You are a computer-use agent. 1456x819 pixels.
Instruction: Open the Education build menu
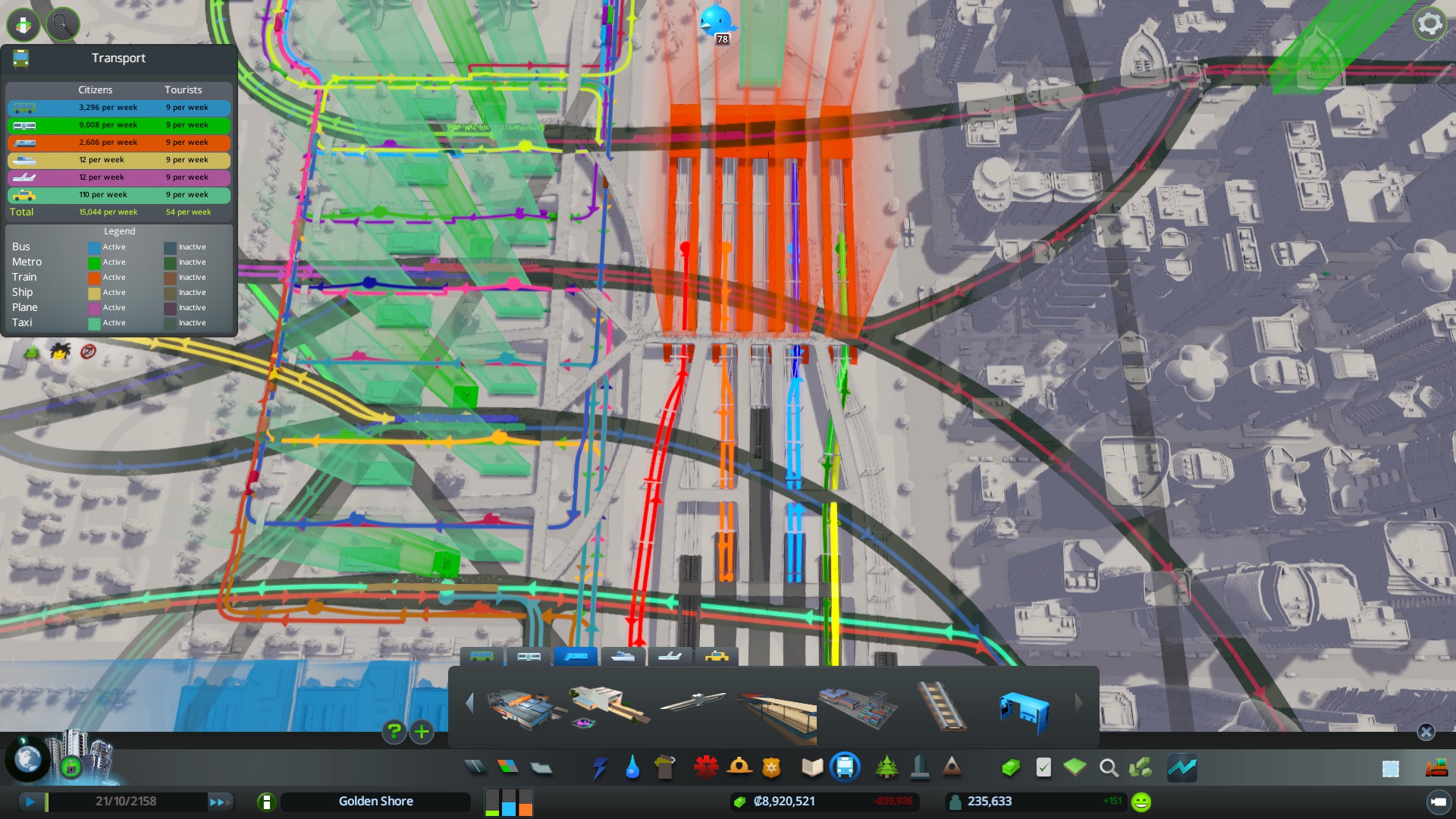point(812,768)
